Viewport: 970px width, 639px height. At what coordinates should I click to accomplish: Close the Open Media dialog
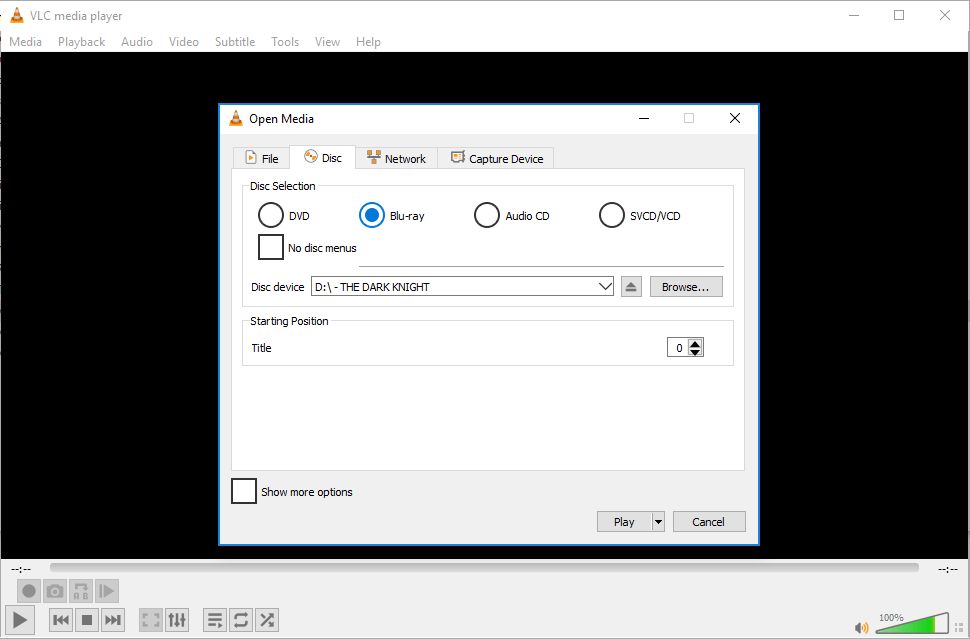(x=735, y=118)
